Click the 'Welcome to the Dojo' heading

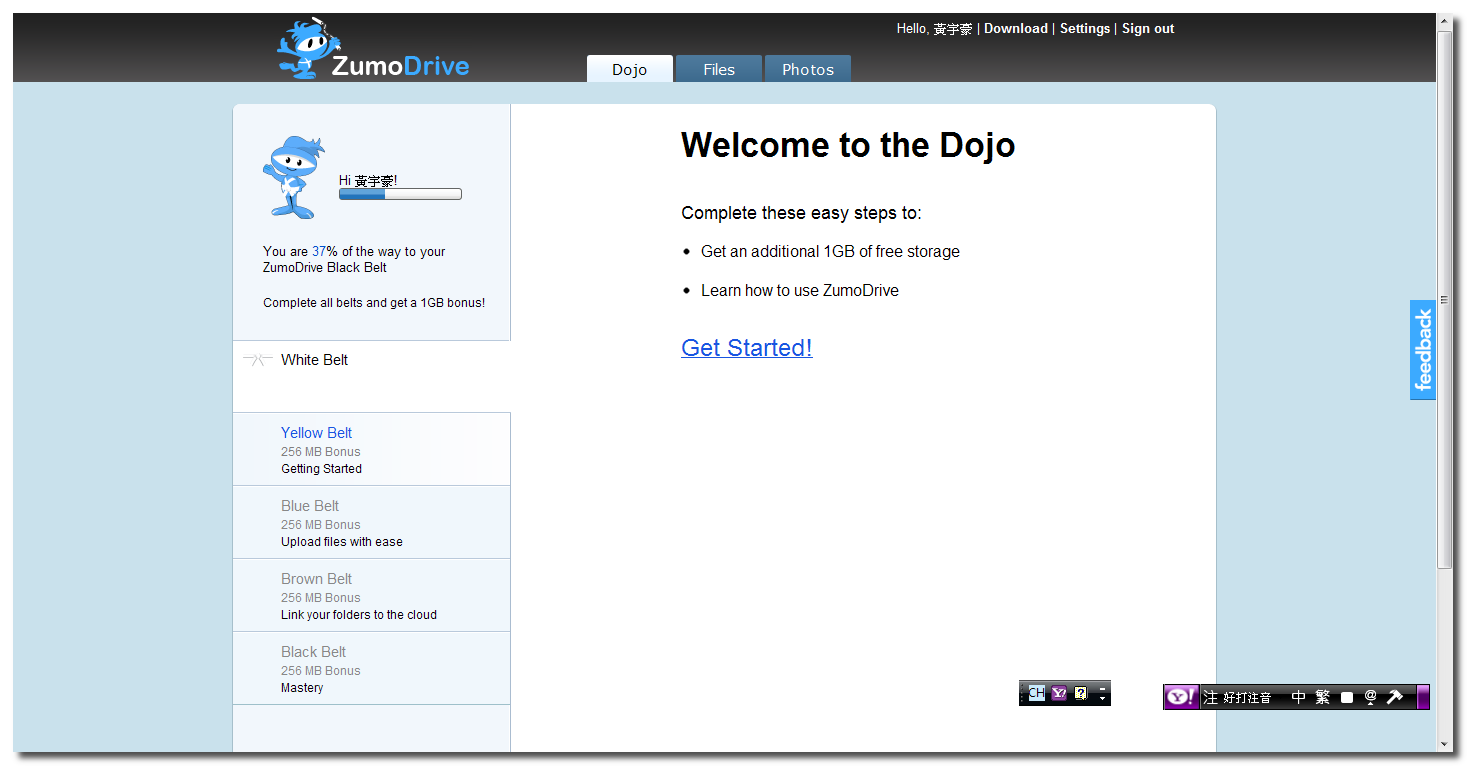point(848,145)
